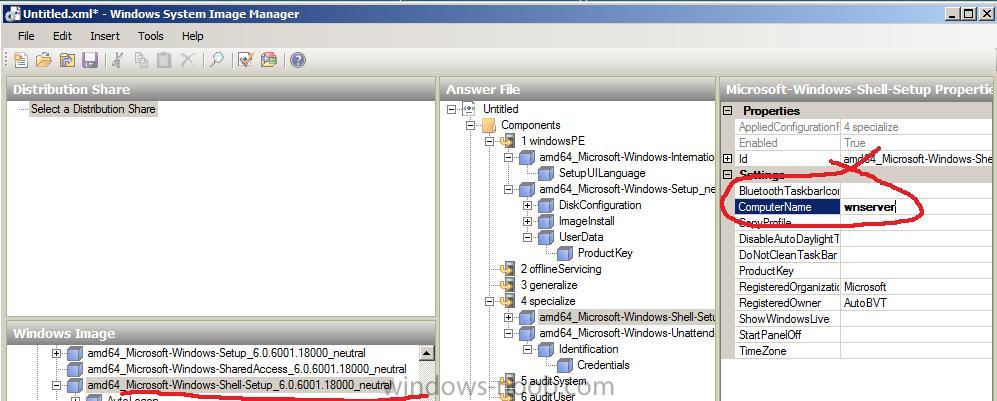Screen dimensions: 997x401
Task: Click the System Image Manager title bar icon
Action: (12, 13)
